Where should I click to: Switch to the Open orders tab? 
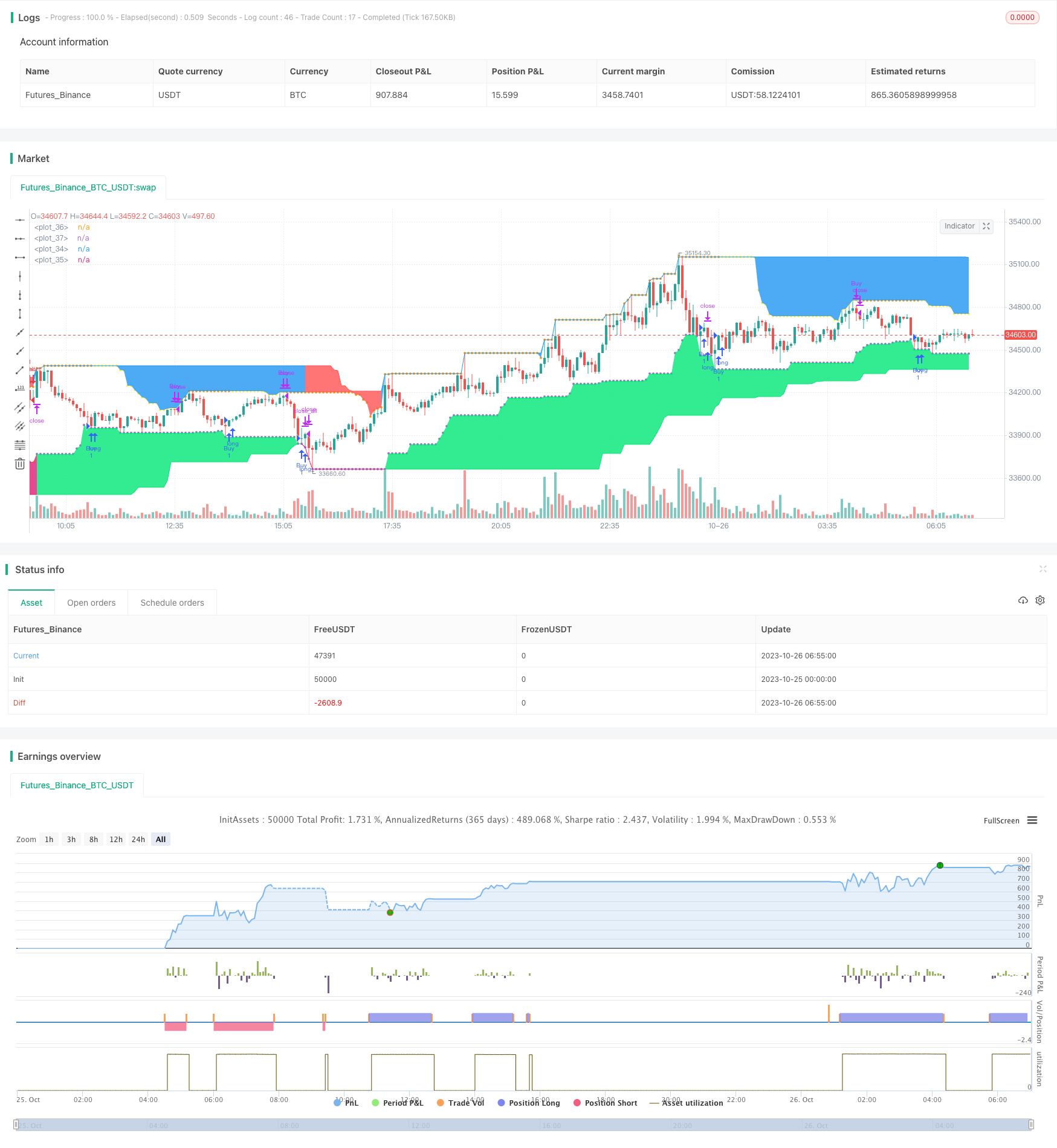click(91, 602)
